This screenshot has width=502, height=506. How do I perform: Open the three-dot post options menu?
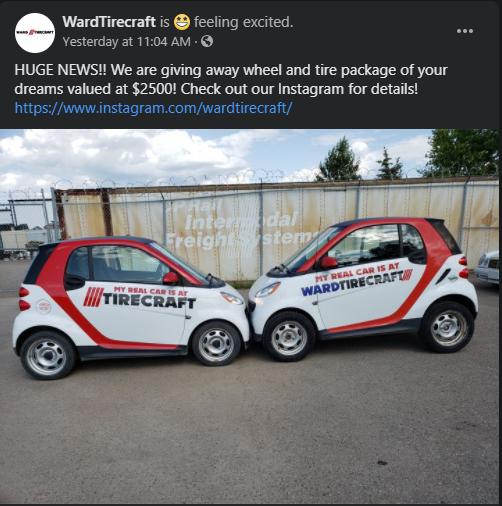pos(465,31)
